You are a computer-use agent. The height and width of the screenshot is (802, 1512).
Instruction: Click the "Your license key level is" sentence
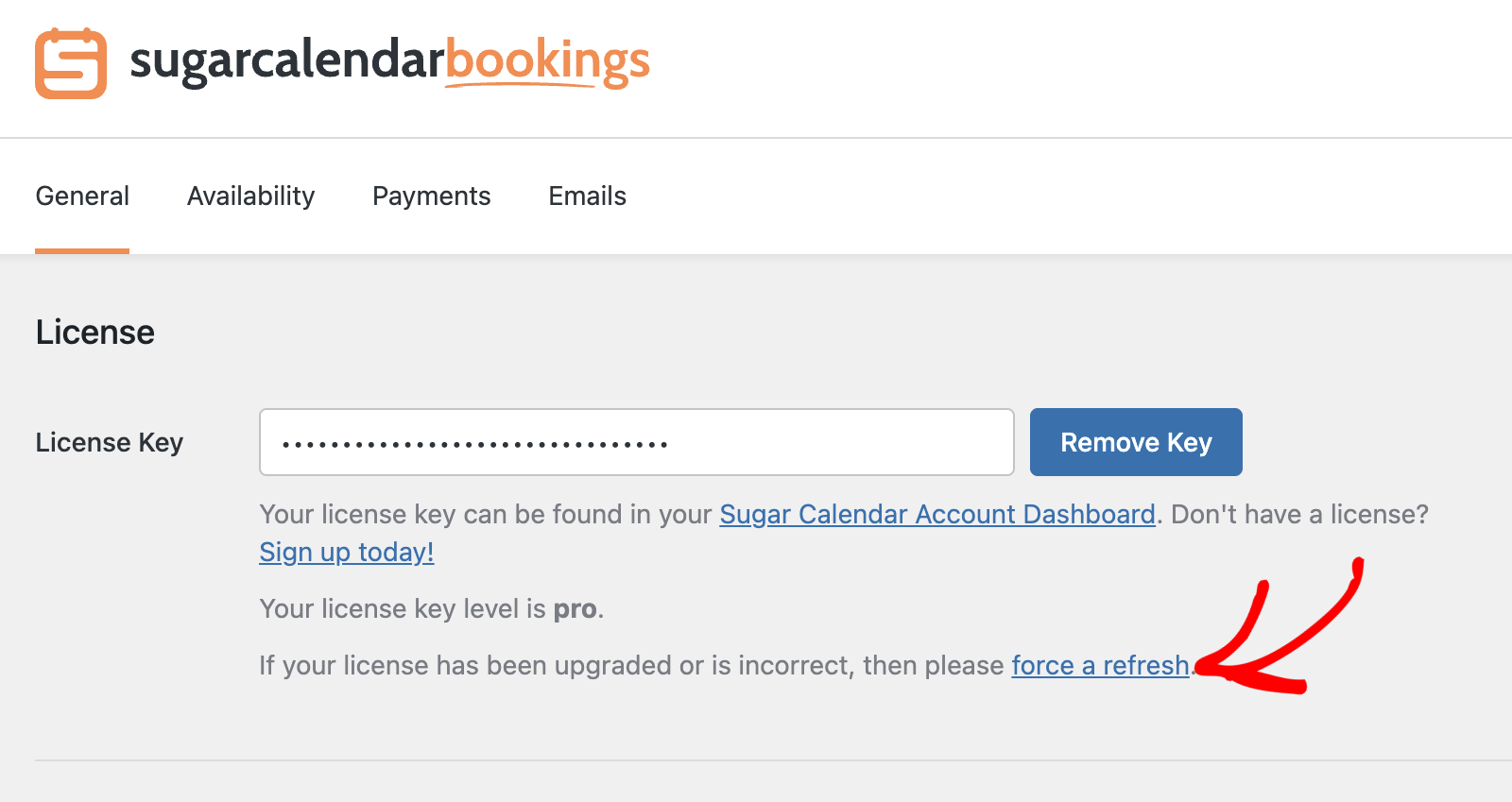[402, 609]
